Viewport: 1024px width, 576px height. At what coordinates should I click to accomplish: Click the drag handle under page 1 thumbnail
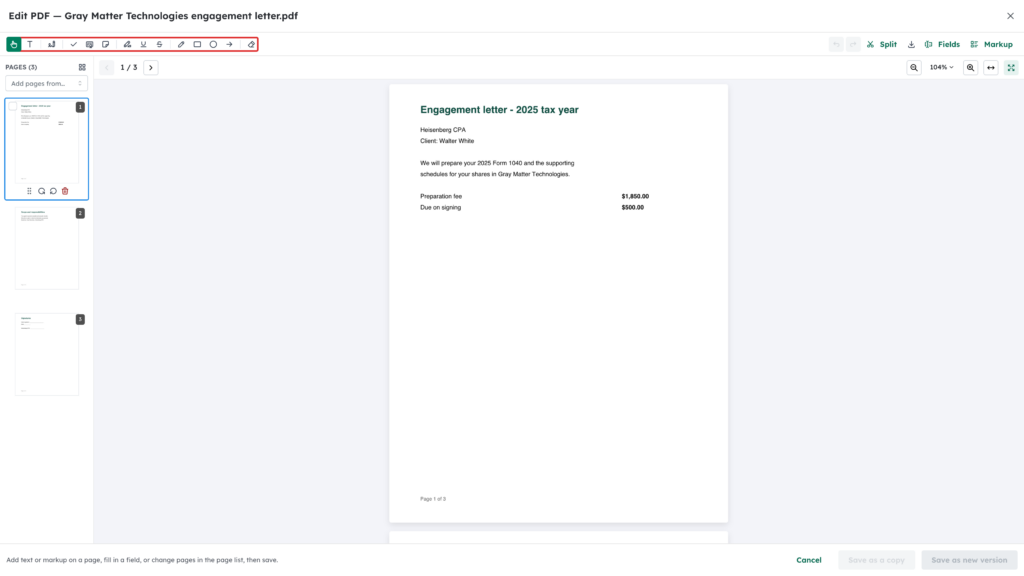point(29,191)
